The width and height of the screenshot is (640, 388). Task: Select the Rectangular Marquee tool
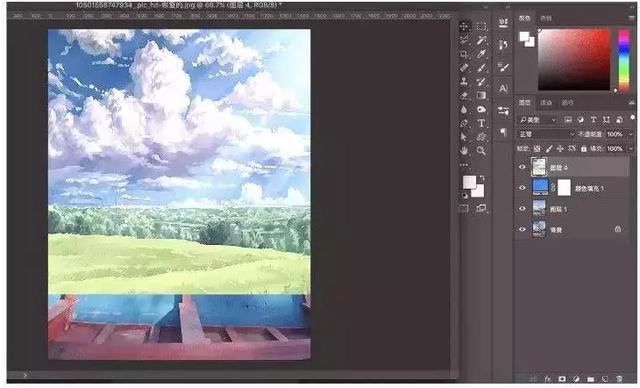(482, 27)
